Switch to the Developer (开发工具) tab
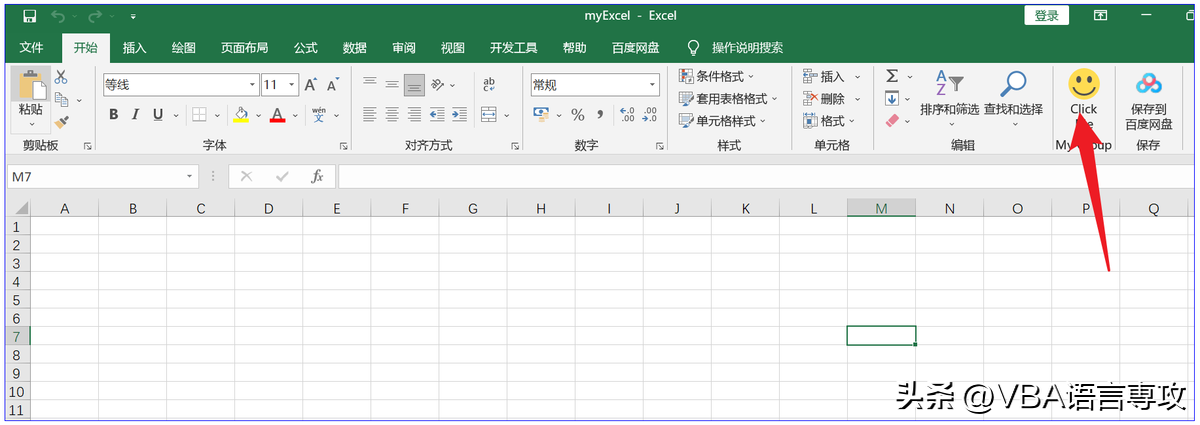The width and height of the screenshot is (1200, 425). 513,48
